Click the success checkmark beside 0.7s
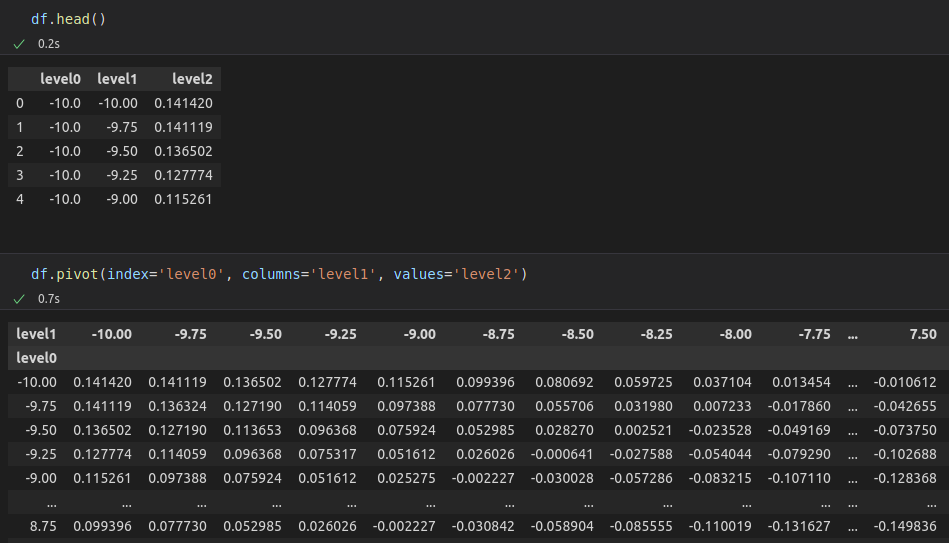 (x=19, y=298)
